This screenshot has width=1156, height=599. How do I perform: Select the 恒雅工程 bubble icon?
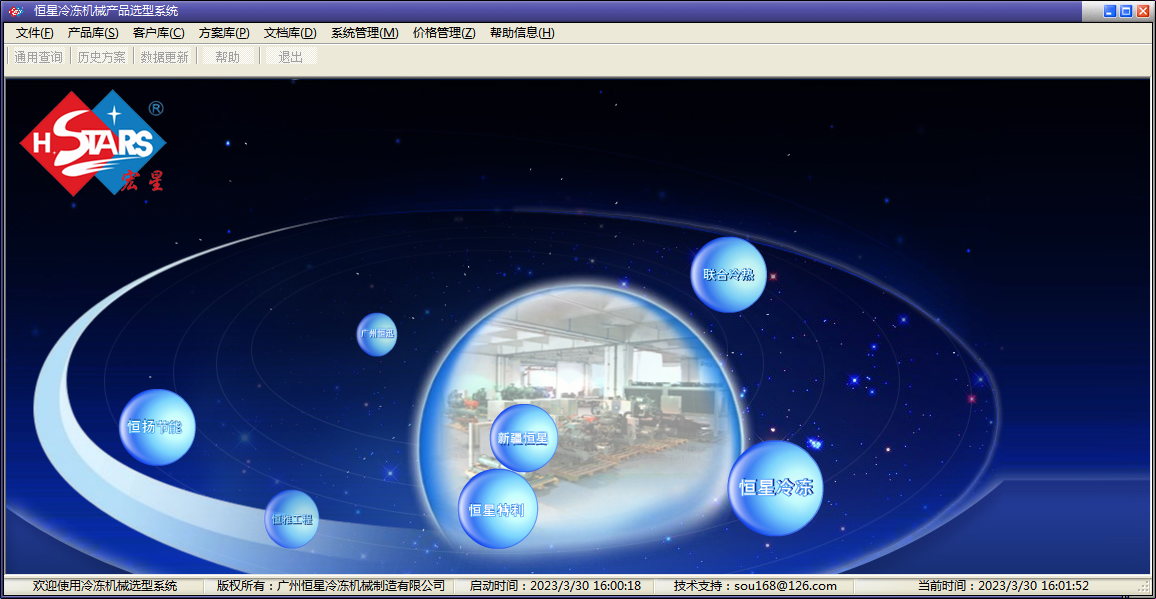coord(292,519)
